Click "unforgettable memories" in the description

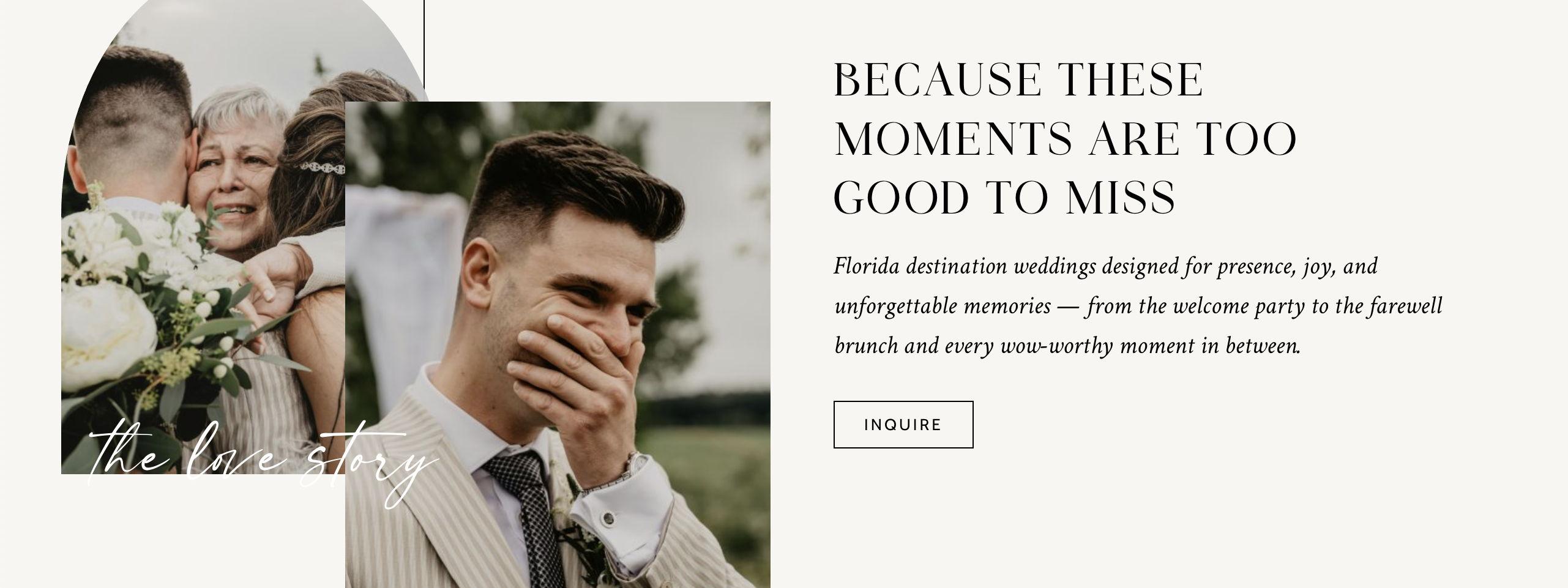click(943, 306)
